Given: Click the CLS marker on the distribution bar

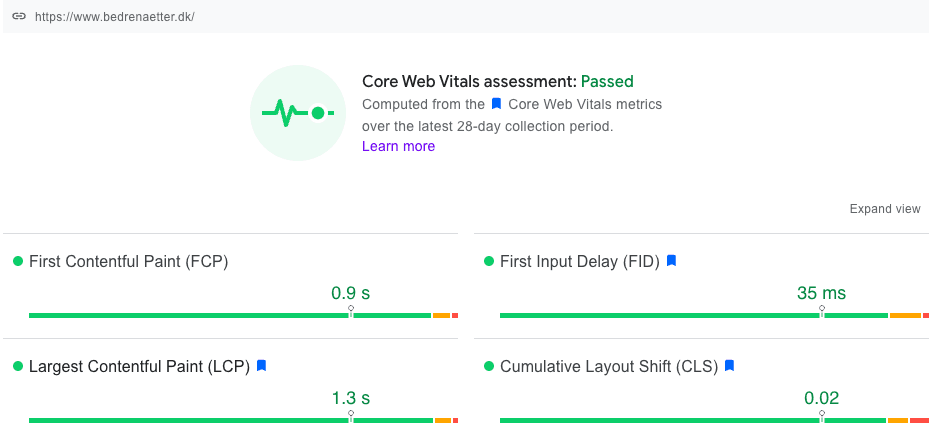Looking at the screenshot, I should [822, 416].
